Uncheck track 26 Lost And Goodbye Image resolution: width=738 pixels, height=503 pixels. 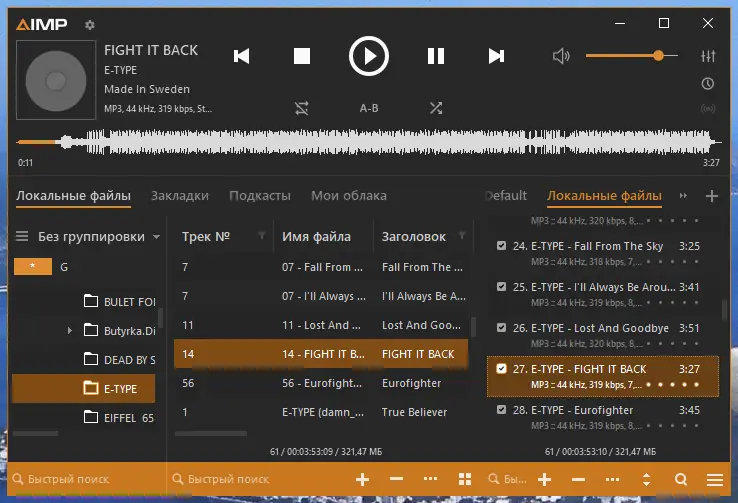pos(501,327)
